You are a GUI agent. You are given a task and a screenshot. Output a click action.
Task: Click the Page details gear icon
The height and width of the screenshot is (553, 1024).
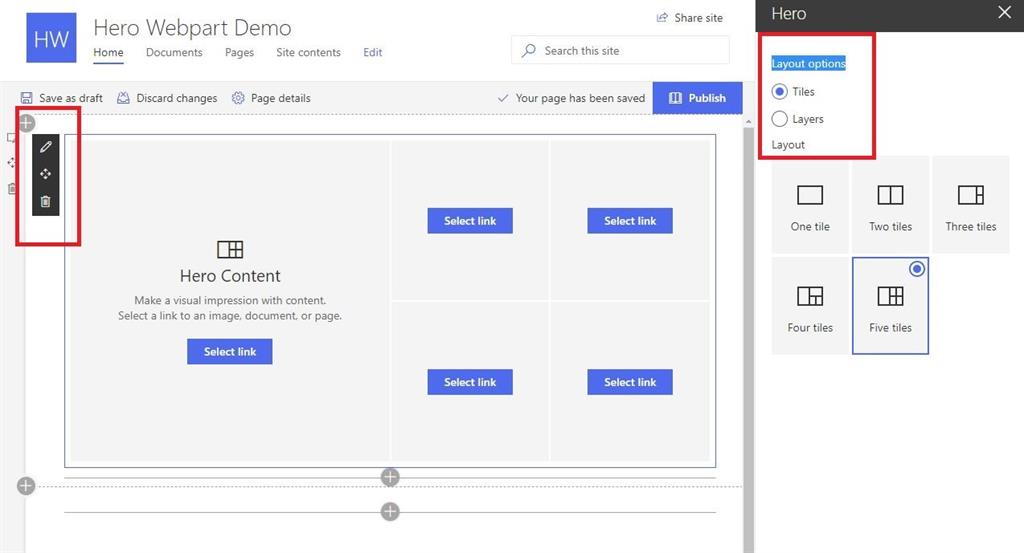(238, 98)
